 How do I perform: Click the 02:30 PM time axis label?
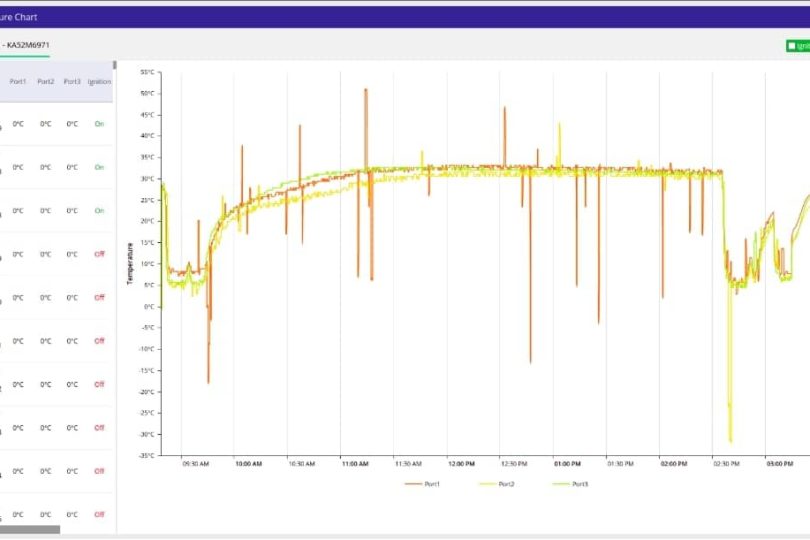tap(727, 464)
